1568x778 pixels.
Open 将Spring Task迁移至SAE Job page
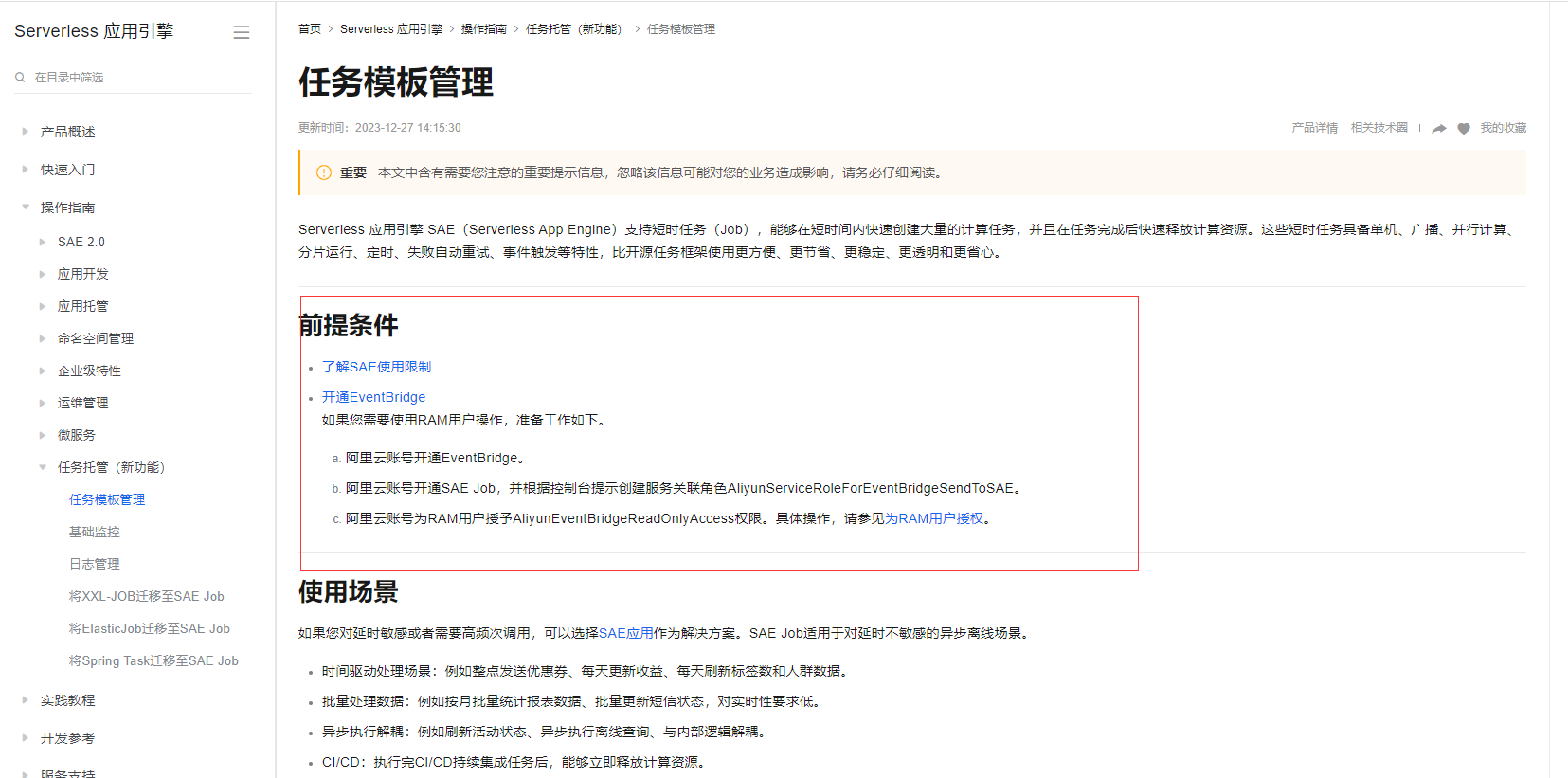153,660
